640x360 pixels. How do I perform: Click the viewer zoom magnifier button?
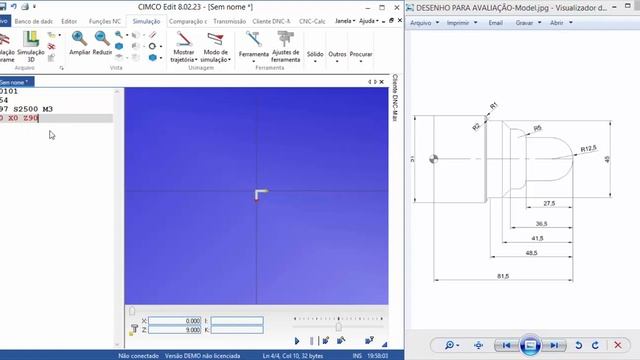[x=451, y=345]
